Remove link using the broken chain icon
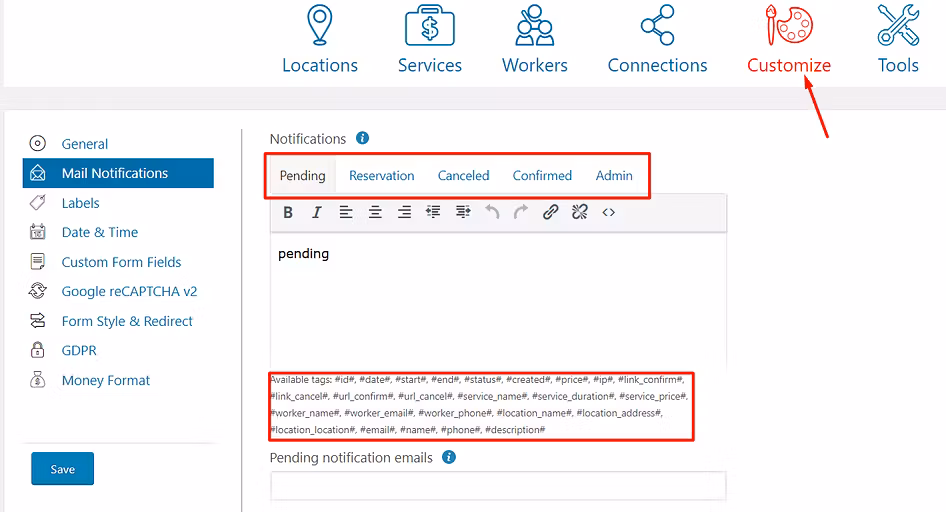Screen dimensions: 946x512 pyautogui.click(x=579, y=212)
